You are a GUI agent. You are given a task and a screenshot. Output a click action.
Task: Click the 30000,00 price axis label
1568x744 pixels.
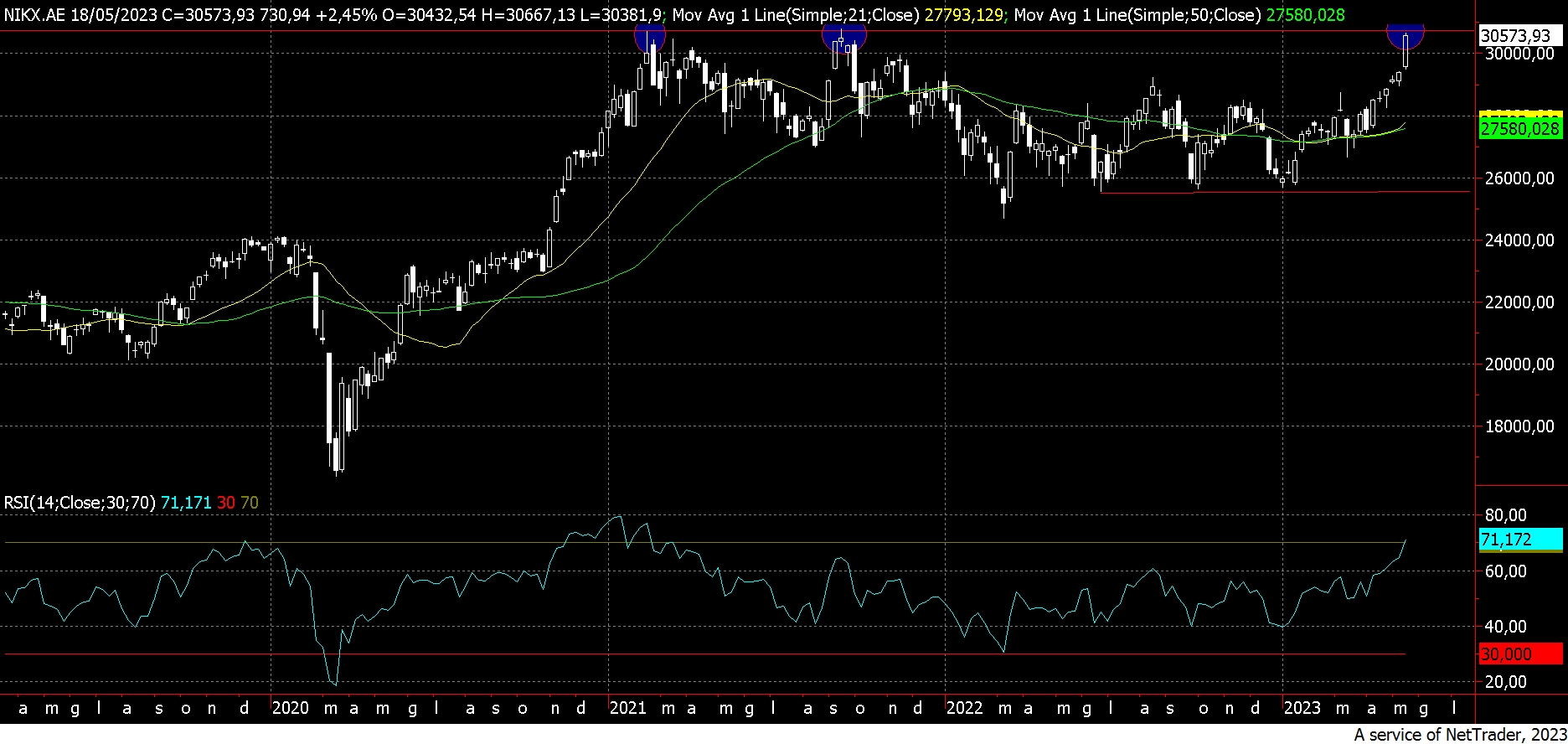pyautogui.click(x=1518, y=54)
